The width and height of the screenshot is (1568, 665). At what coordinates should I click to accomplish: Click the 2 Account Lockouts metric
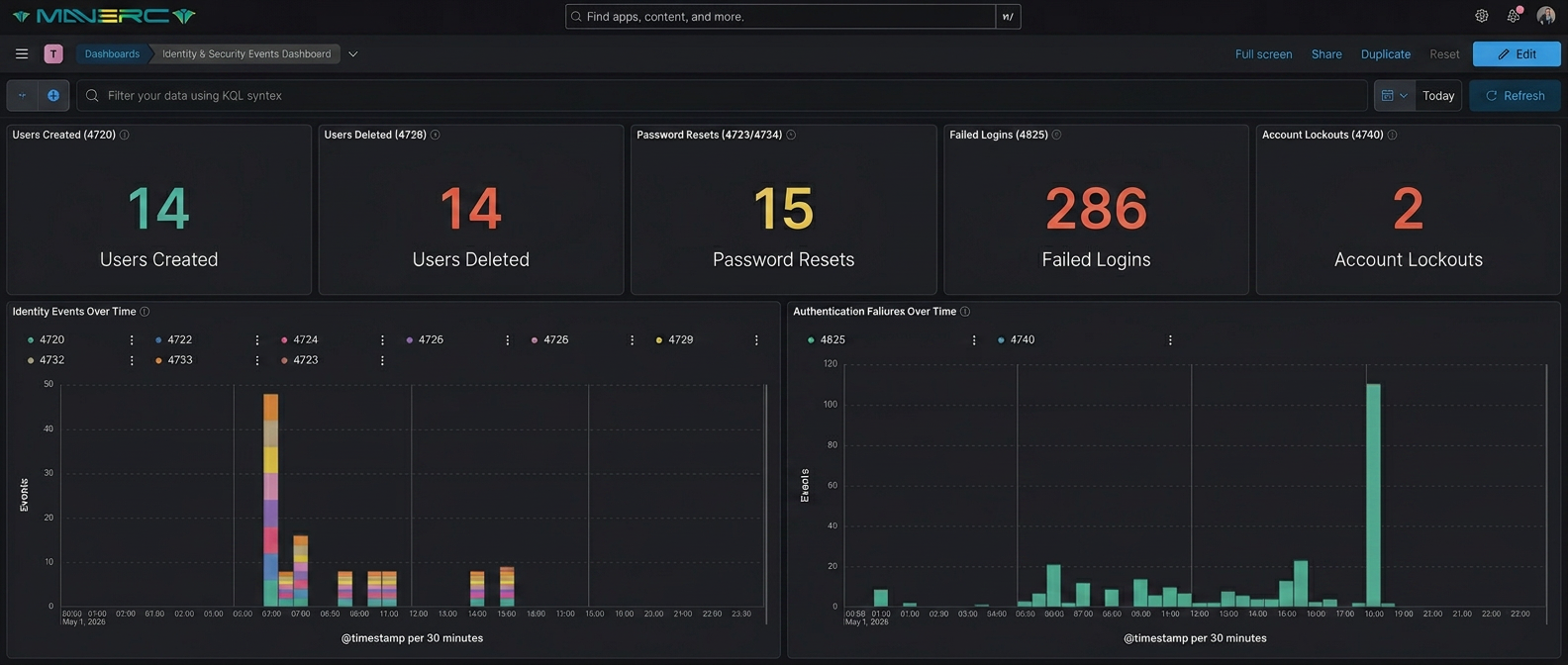[x=1408, y=209]
